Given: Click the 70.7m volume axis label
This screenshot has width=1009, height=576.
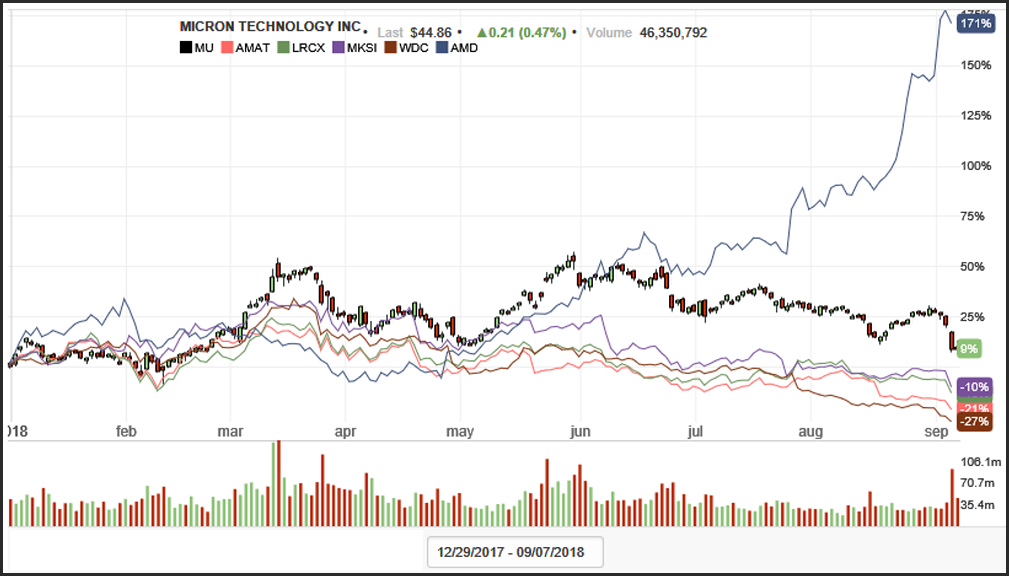Looking at the screenshot, I should pos(978,483).
